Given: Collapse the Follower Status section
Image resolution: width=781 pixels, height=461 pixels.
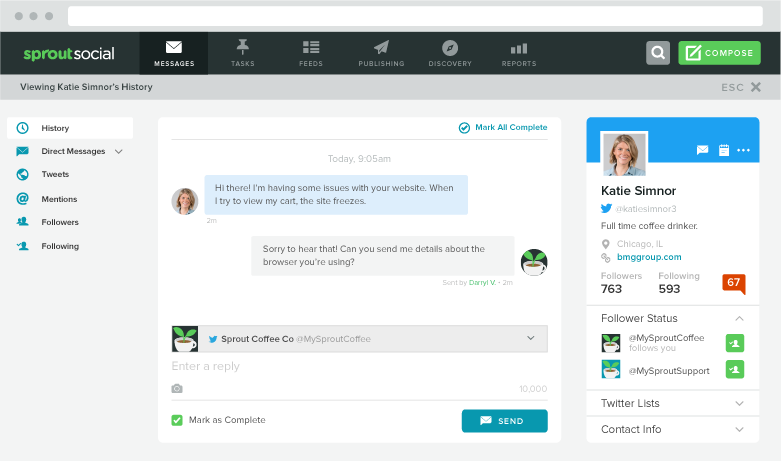Looking at the screenshot, I should [739, 319].
